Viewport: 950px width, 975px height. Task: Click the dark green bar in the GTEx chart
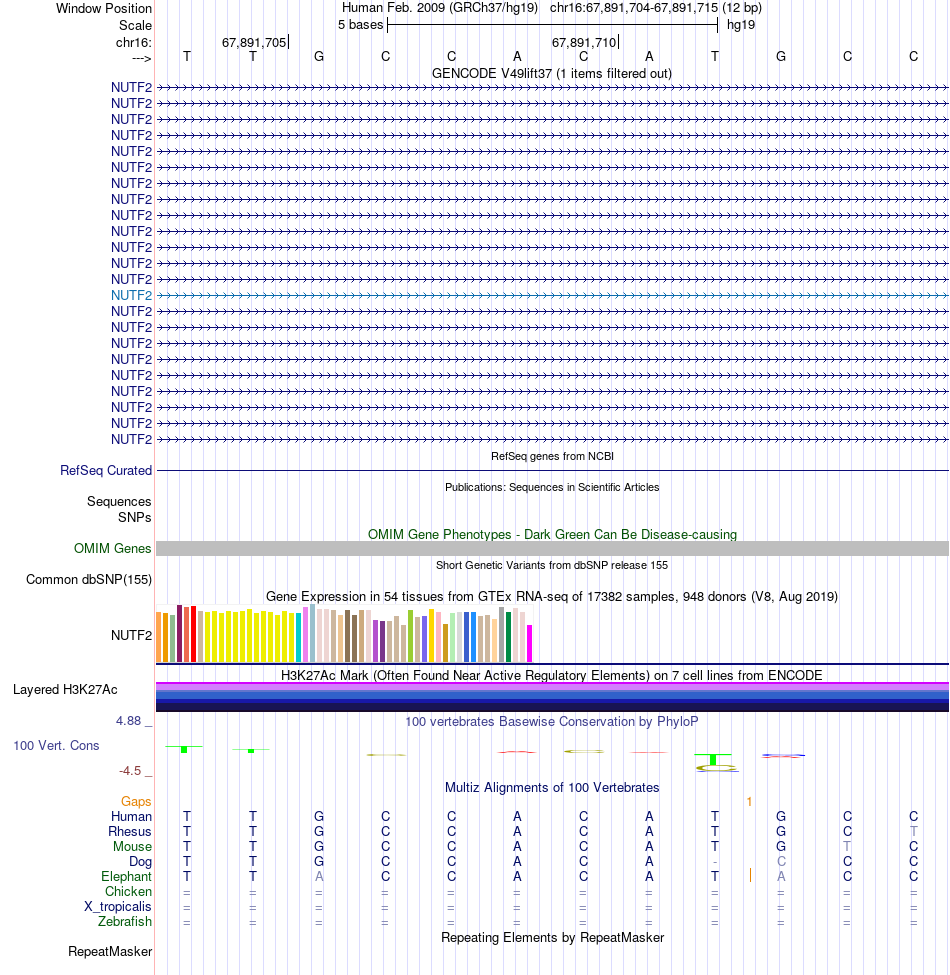click(509, 637)
